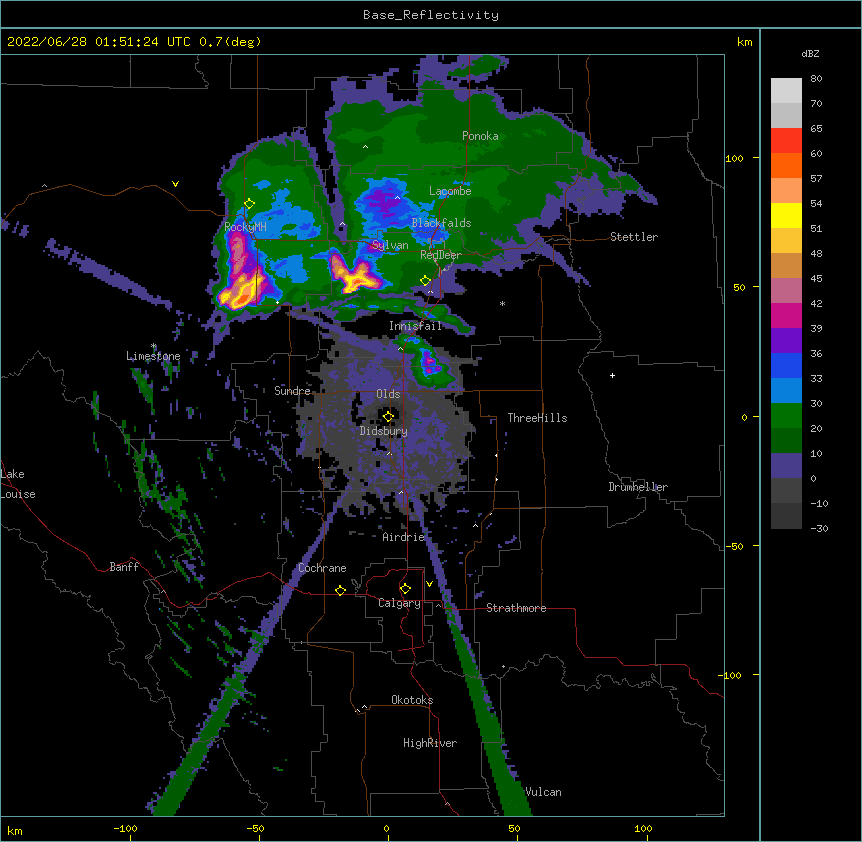Viewport: 862px width, 842px height.
Task: Select the asterisk marker above Limestone
Action: coord(154,346)
